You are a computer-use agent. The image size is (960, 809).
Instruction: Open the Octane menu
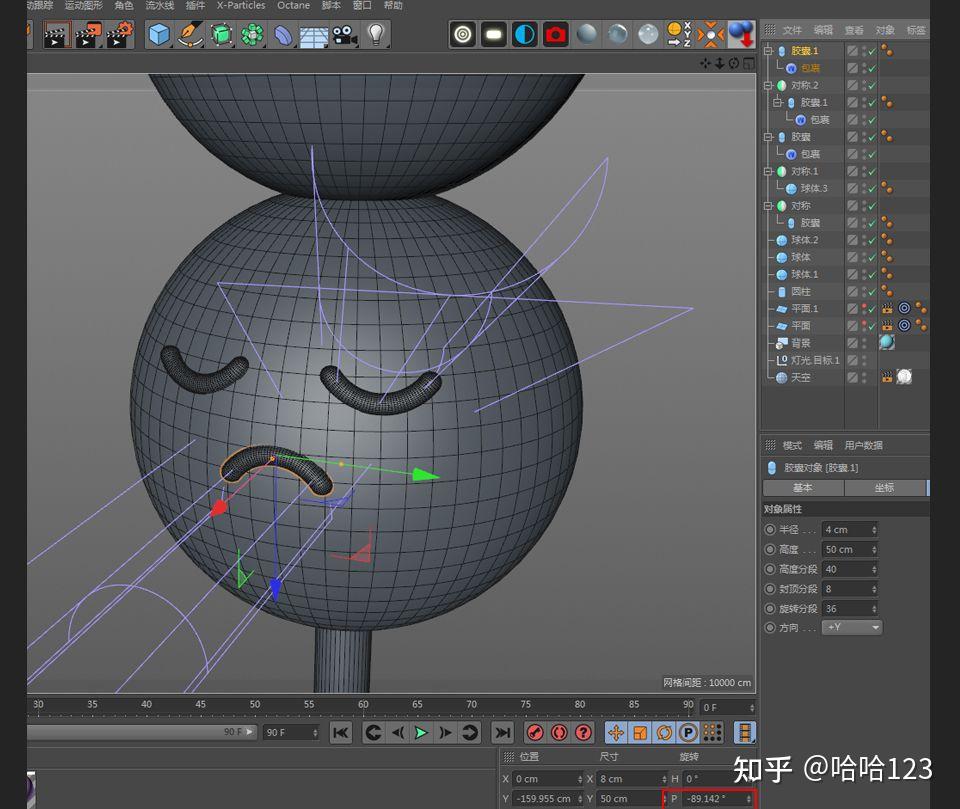click(x=293, y=5)
